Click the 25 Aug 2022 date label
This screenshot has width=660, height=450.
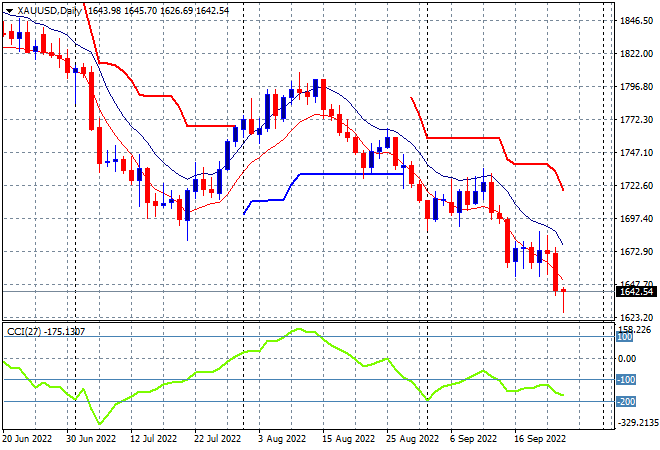point(412,439)
